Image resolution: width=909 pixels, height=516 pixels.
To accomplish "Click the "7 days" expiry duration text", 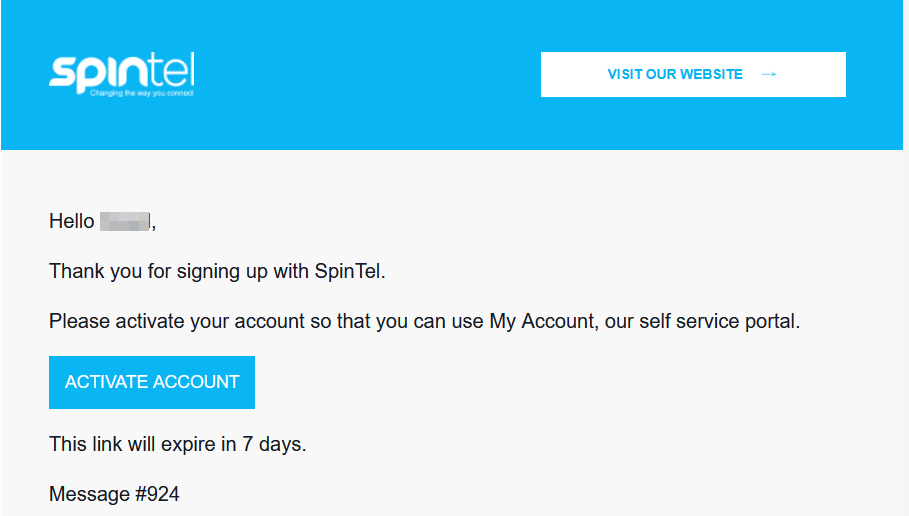I will 272,444.
